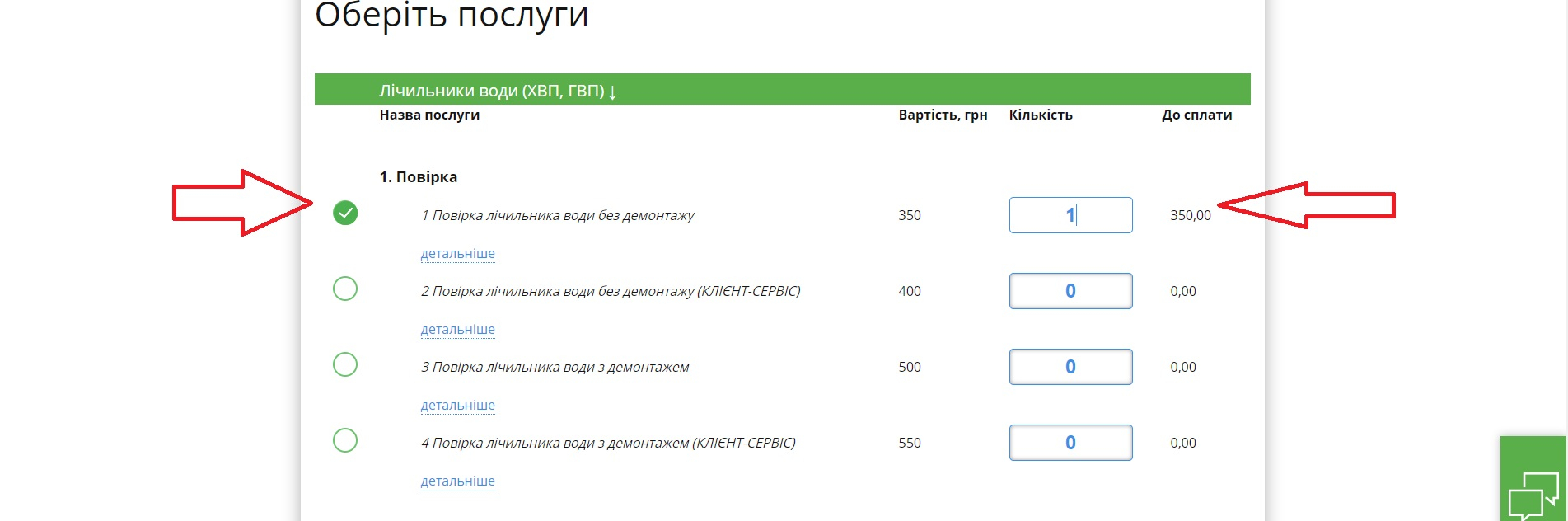This screenshot has width=1568, height=521.
Task: Open детальніше link under service 2
Action: 458,330
